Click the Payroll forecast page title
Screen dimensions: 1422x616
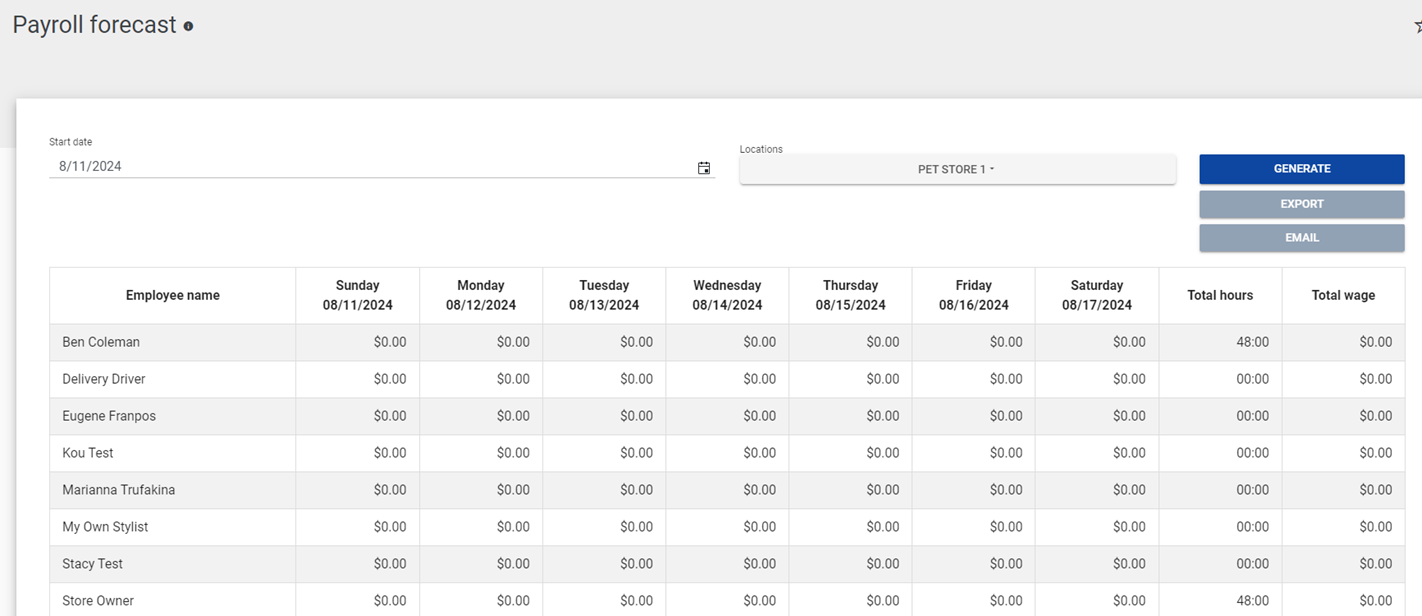coord(95,25)
